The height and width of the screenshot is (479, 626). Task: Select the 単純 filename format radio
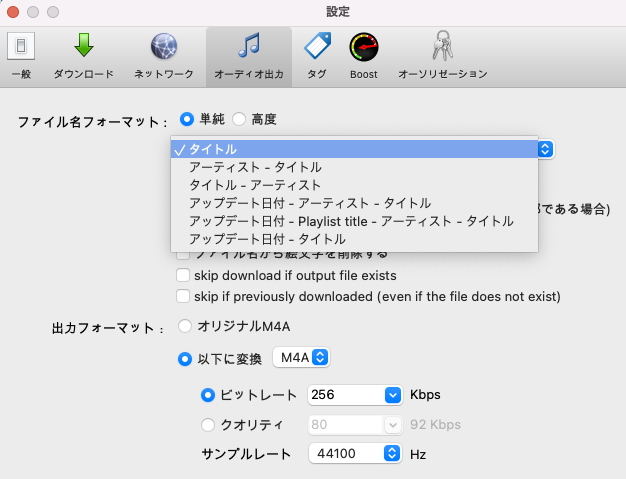coord(187,119)
